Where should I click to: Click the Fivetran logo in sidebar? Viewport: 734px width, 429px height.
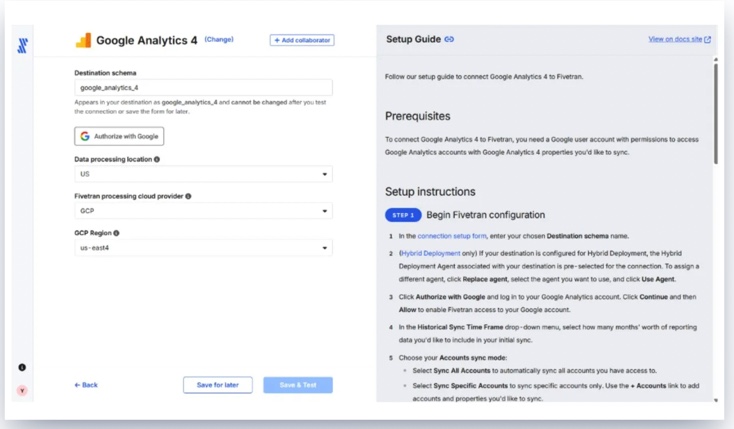(x=22, y=45)
